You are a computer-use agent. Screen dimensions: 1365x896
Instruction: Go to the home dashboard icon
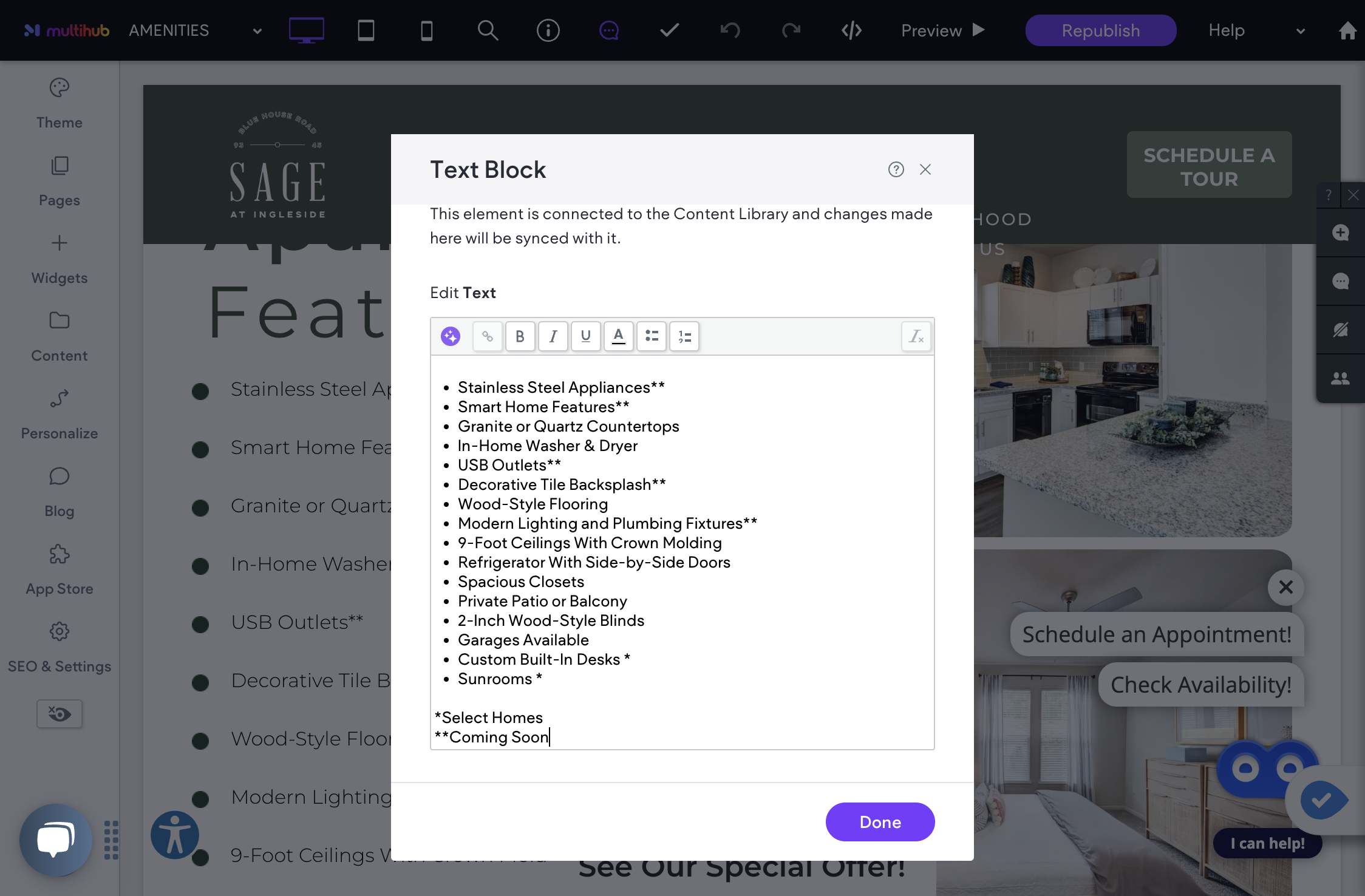[1347, 30]
